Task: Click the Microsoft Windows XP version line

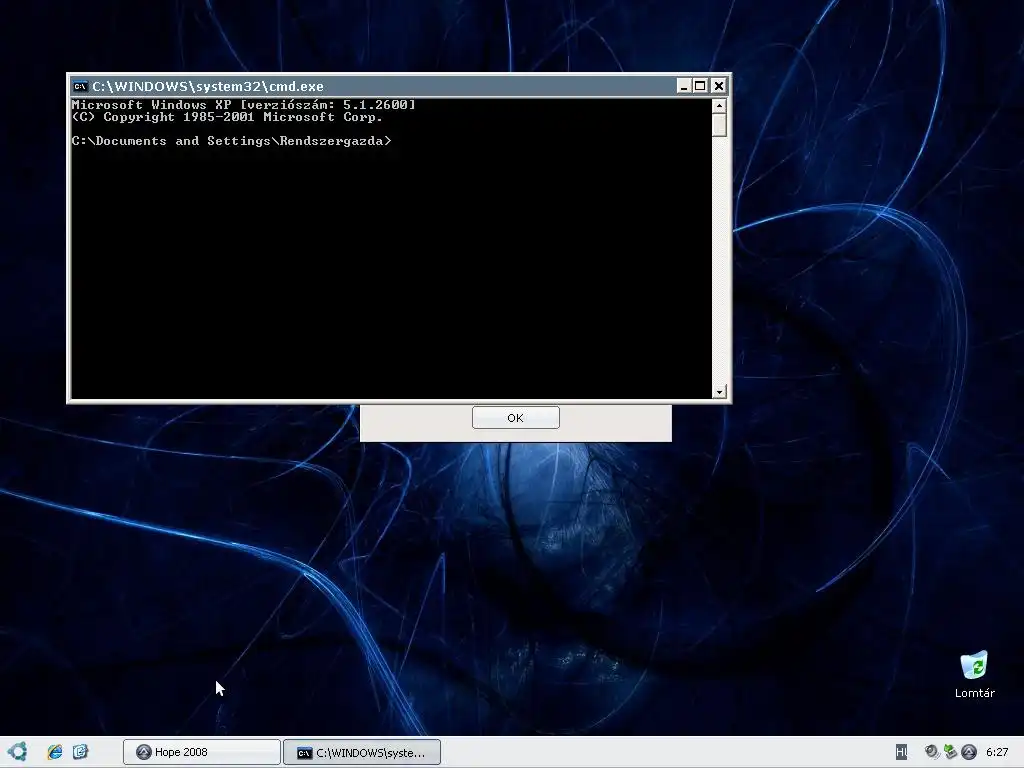Action: [x=244, y=104]
